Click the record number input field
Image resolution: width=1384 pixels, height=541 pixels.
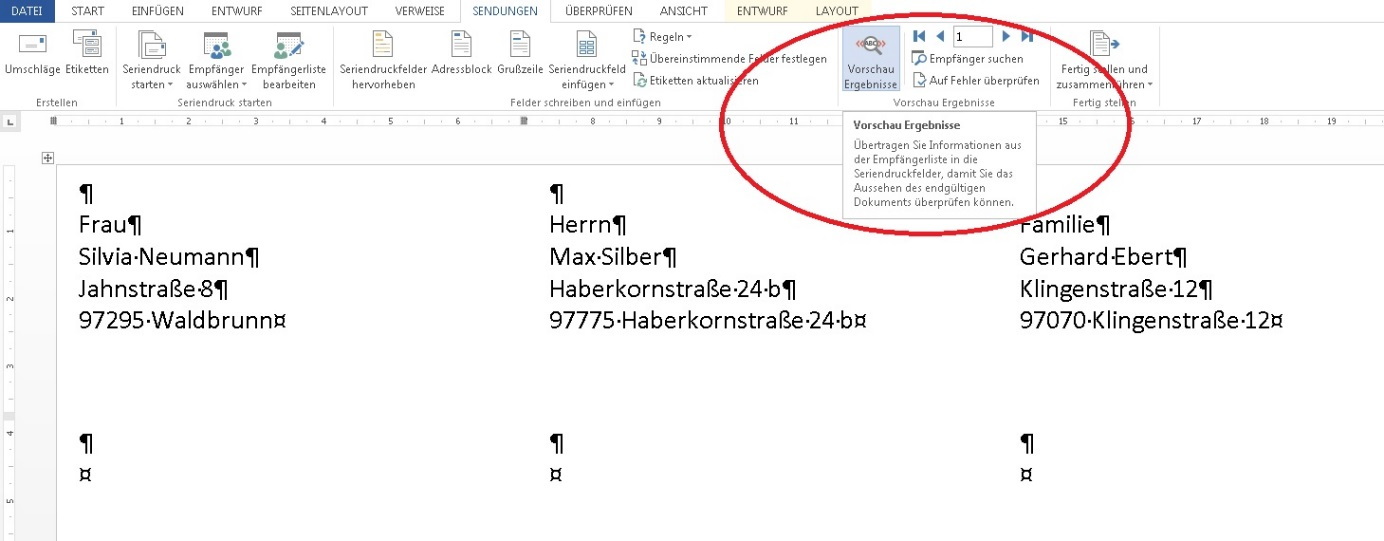[x=971, y=37]
